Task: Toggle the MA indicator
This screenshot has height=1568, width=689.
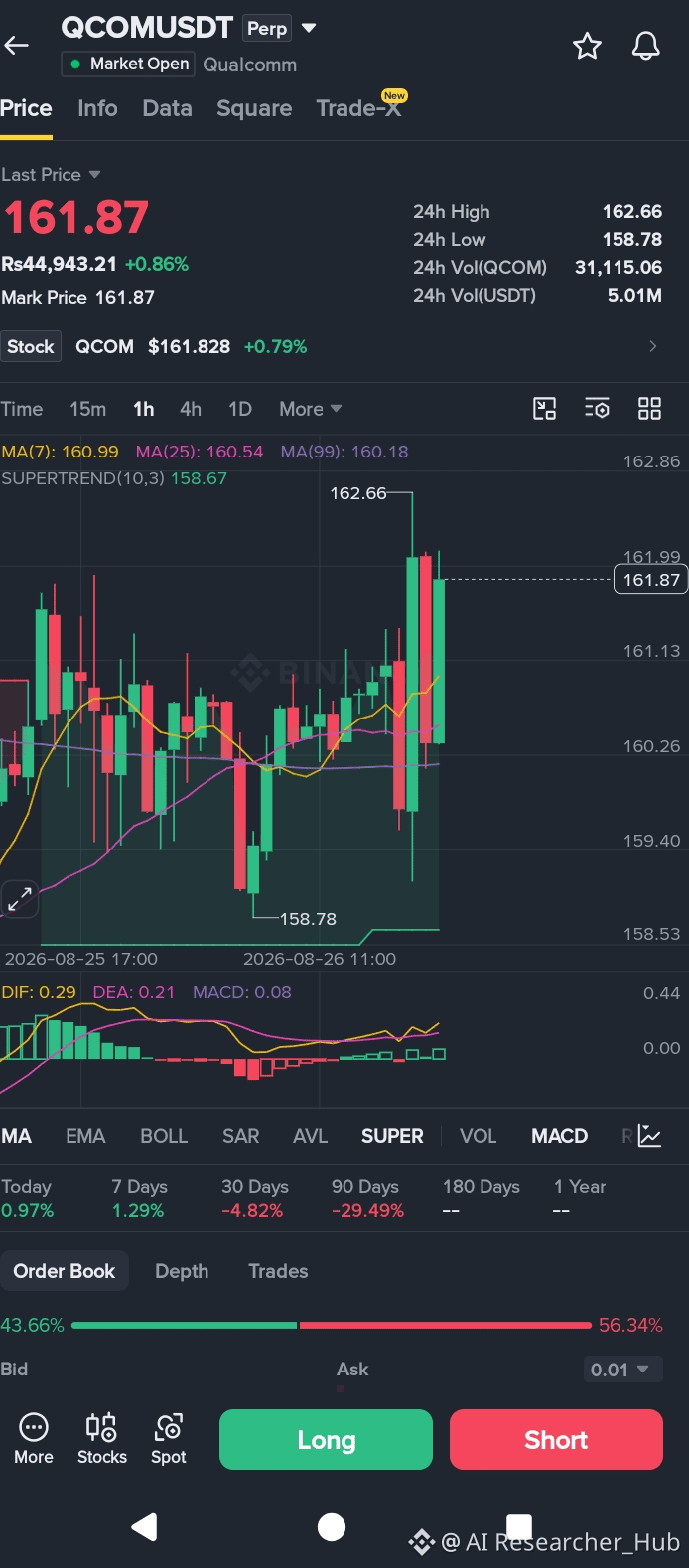Action: pyautogui.click(x=16, y=1136)
